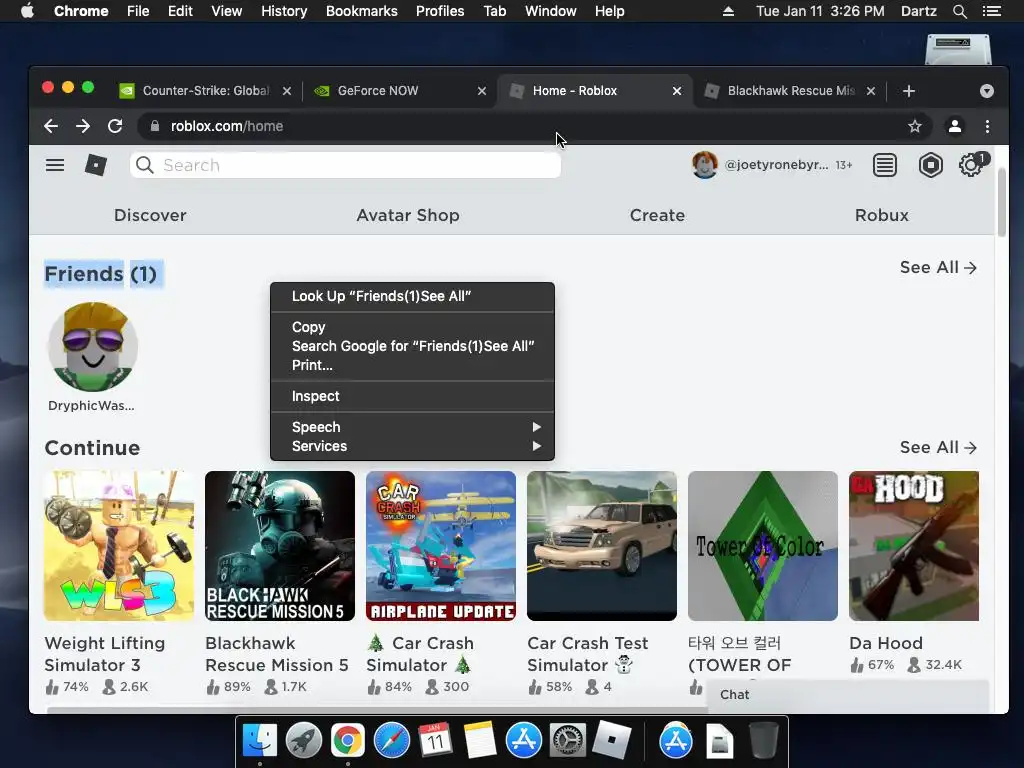This screenshot has width=1024, height=768.
Task: Open the Create page link
Action: (657, 215)
